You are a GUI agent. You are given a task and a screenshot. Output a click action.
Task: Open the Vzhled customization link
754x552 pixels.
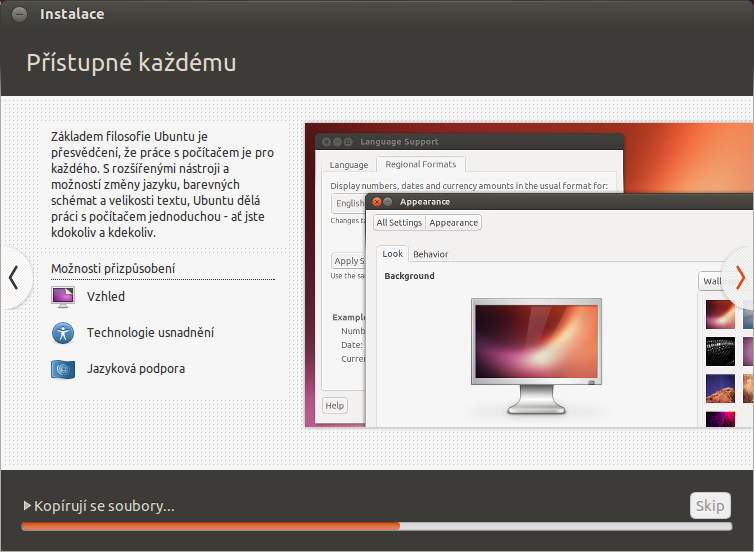[106, 297]
